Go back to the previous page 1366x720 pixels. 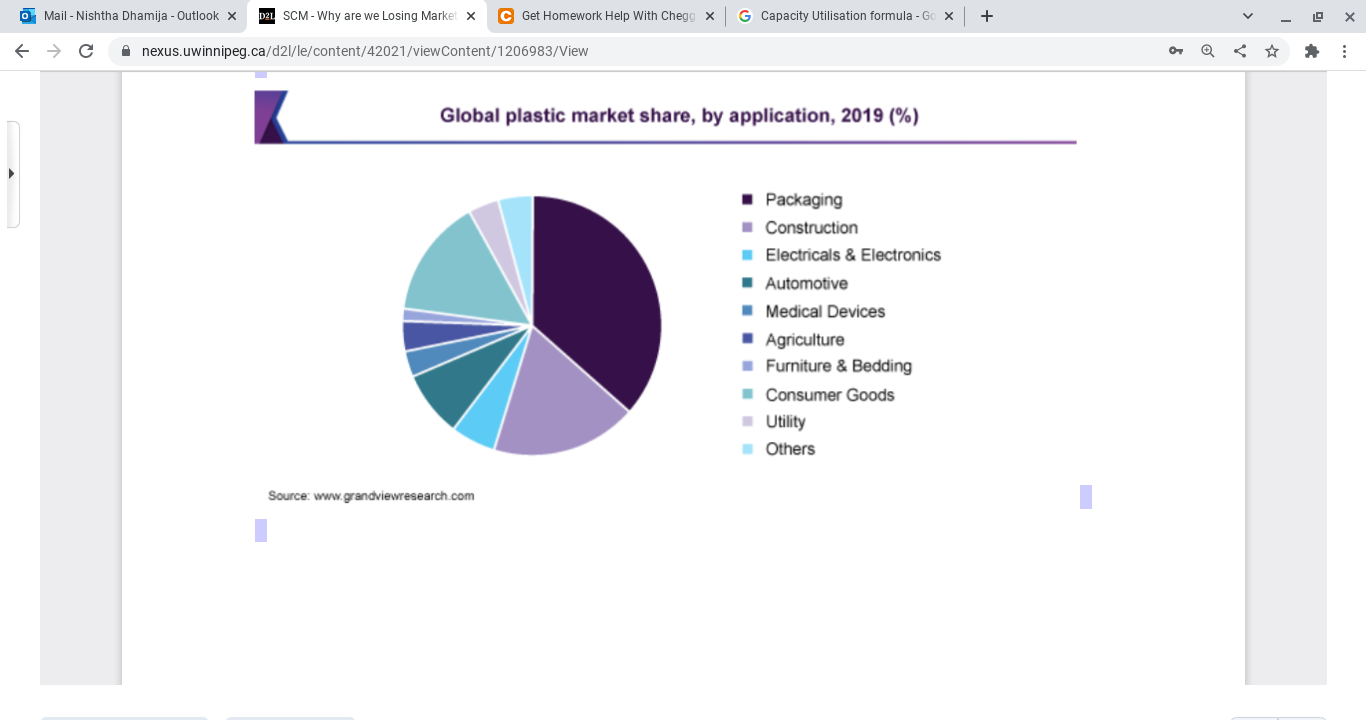click(22, 51)
